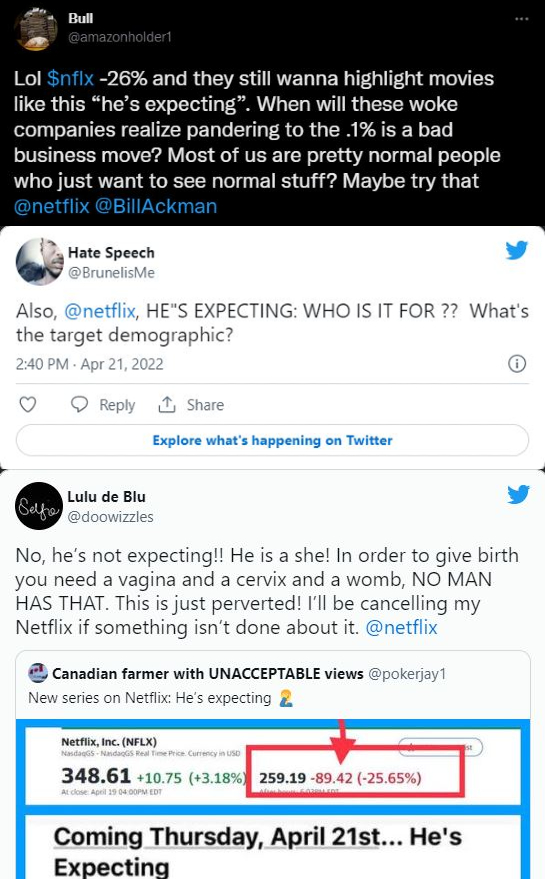Open the tweet info circle icon
This screenshot has height=879, width=546.
[516, 364]
